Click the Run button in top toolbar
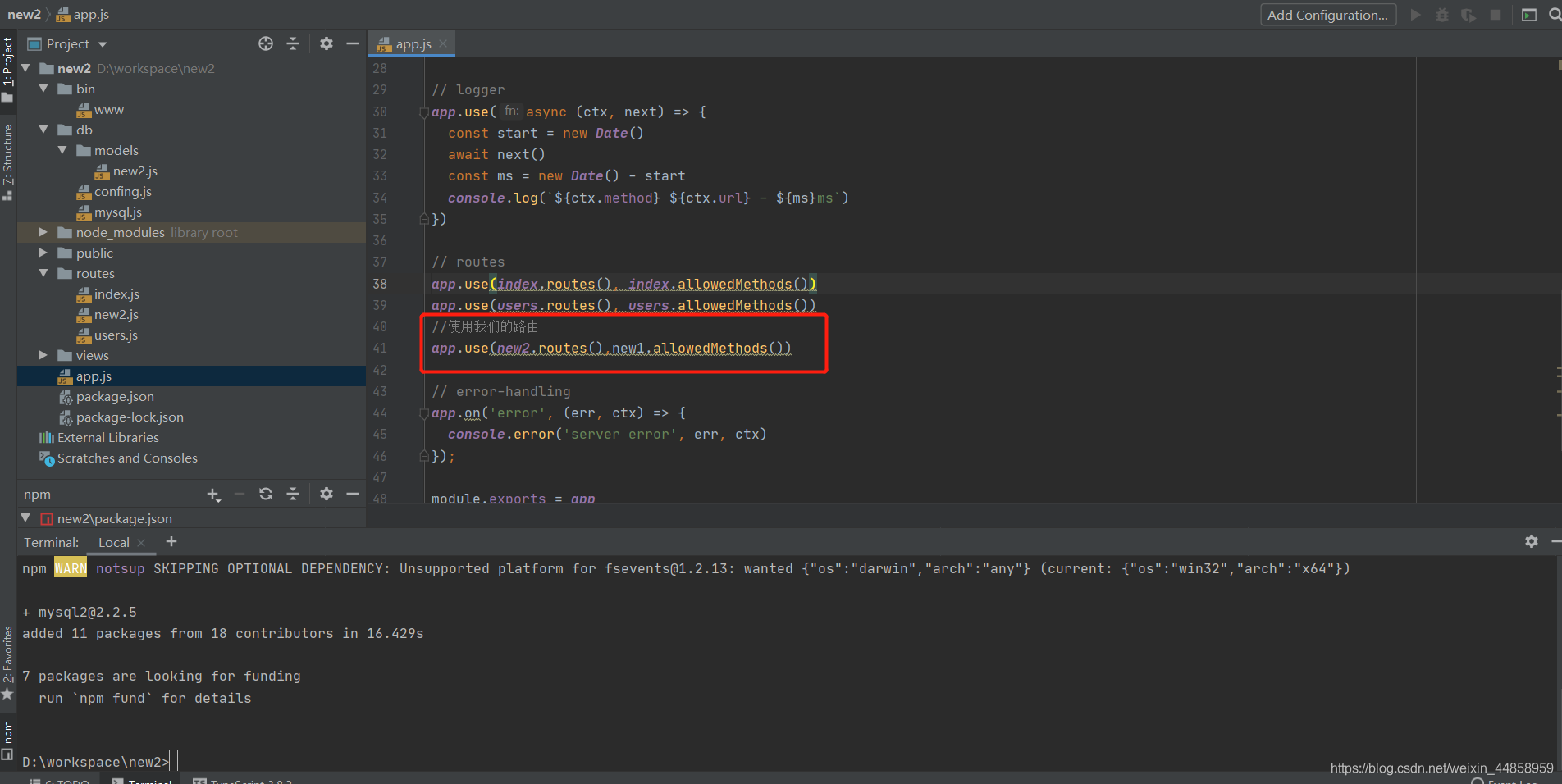1562x784 pixels. [x=1415, y=15]
